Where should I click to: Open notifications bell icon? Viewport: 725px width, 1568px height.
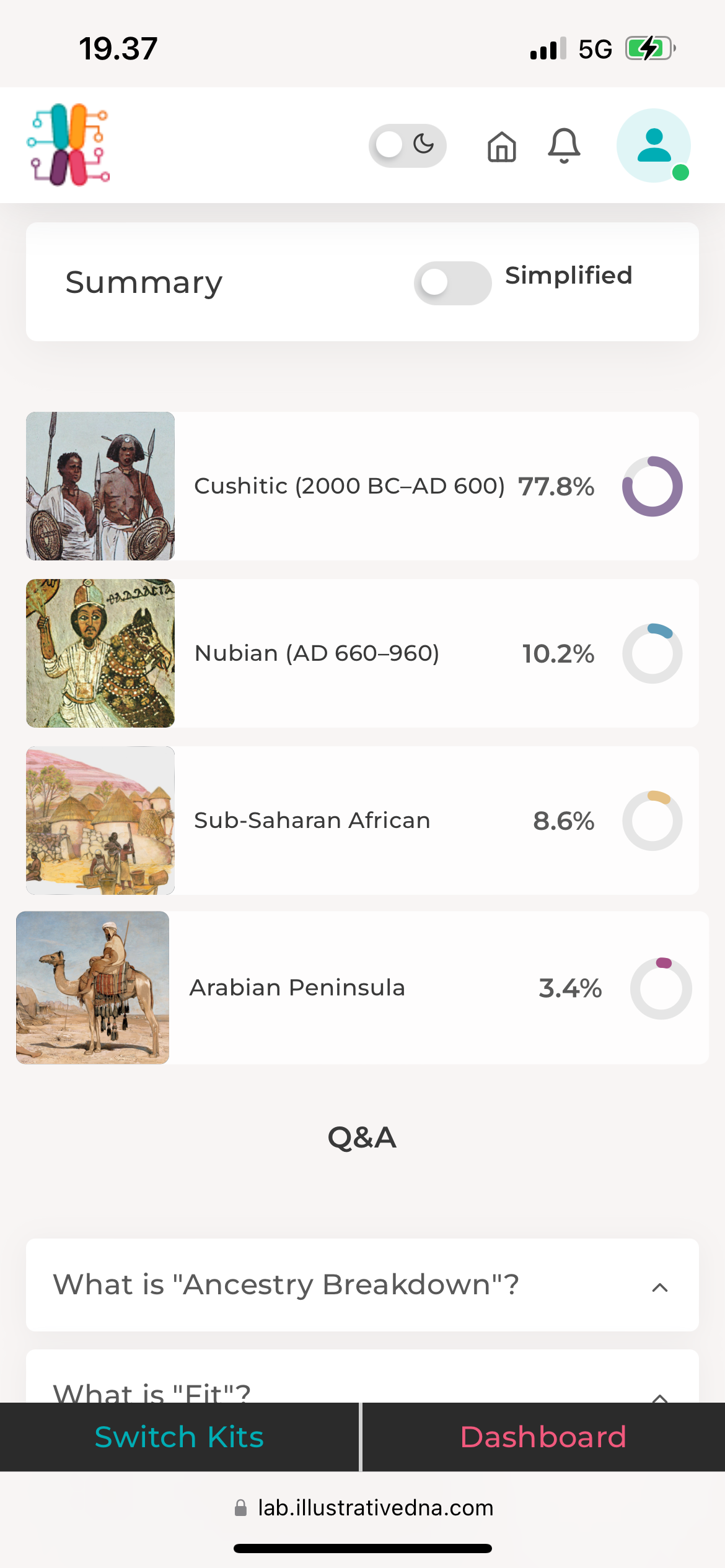click(564, 146)
